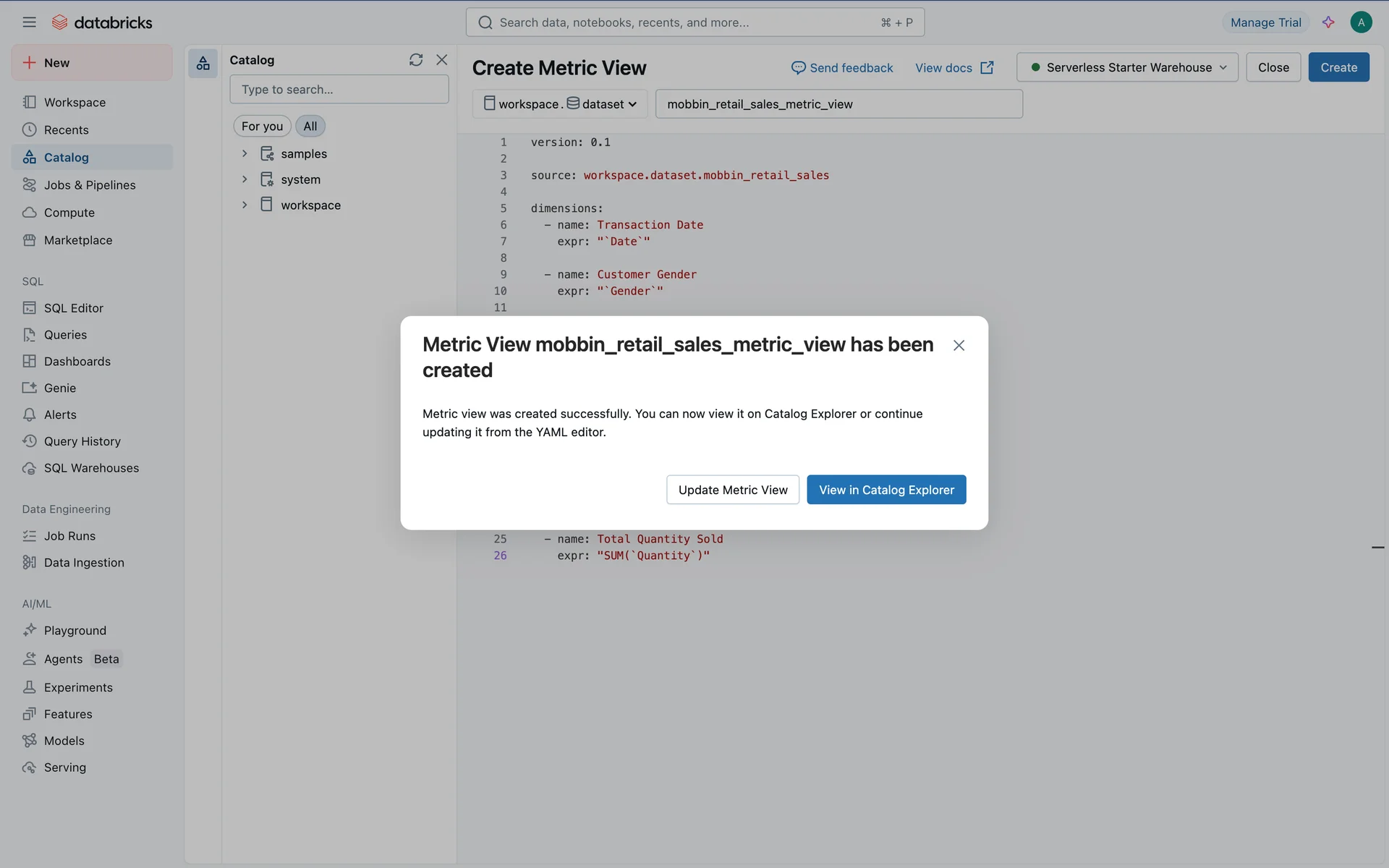
Task: Open the user avatar menu
Action: [1361, 22]
